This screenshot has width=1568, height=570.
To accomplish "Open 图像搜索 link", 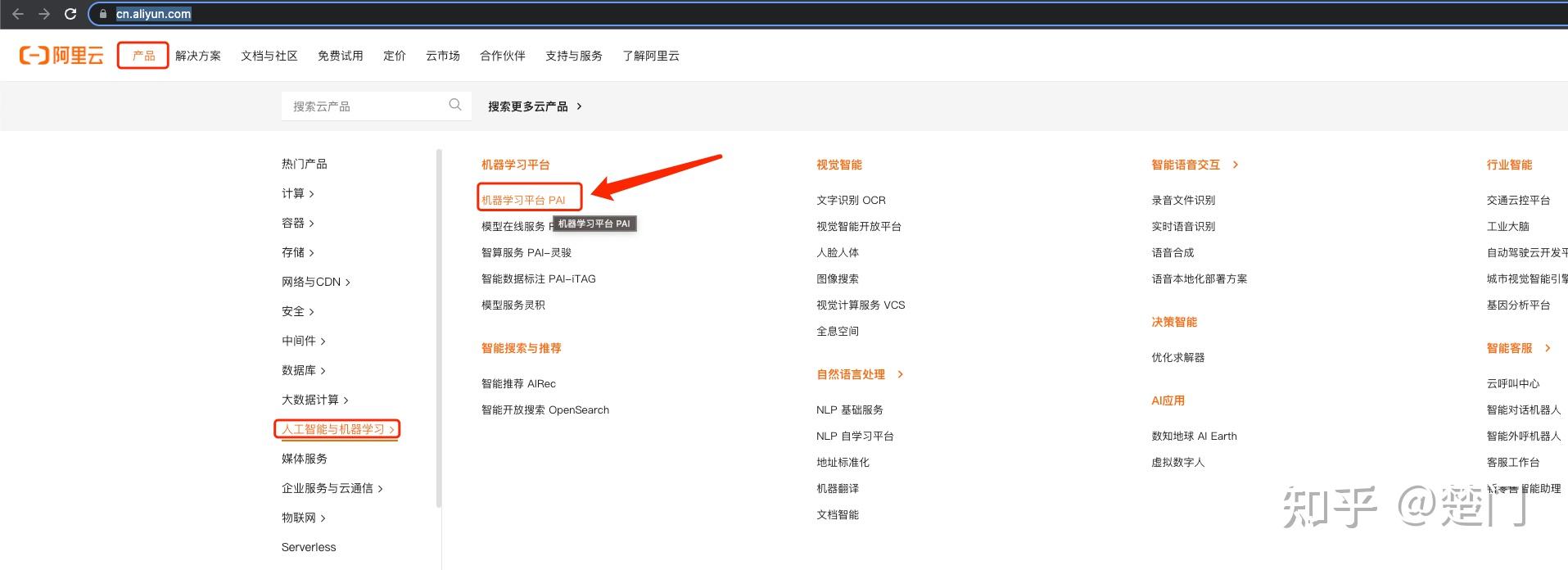I will coord(838,278).
